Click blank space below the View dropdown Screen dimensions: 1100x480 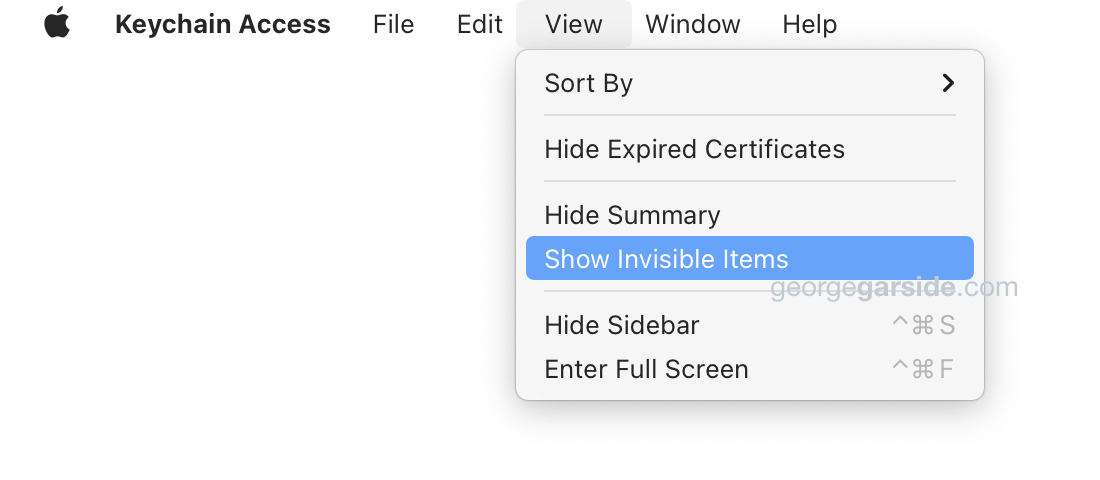[x=750, y=442]
